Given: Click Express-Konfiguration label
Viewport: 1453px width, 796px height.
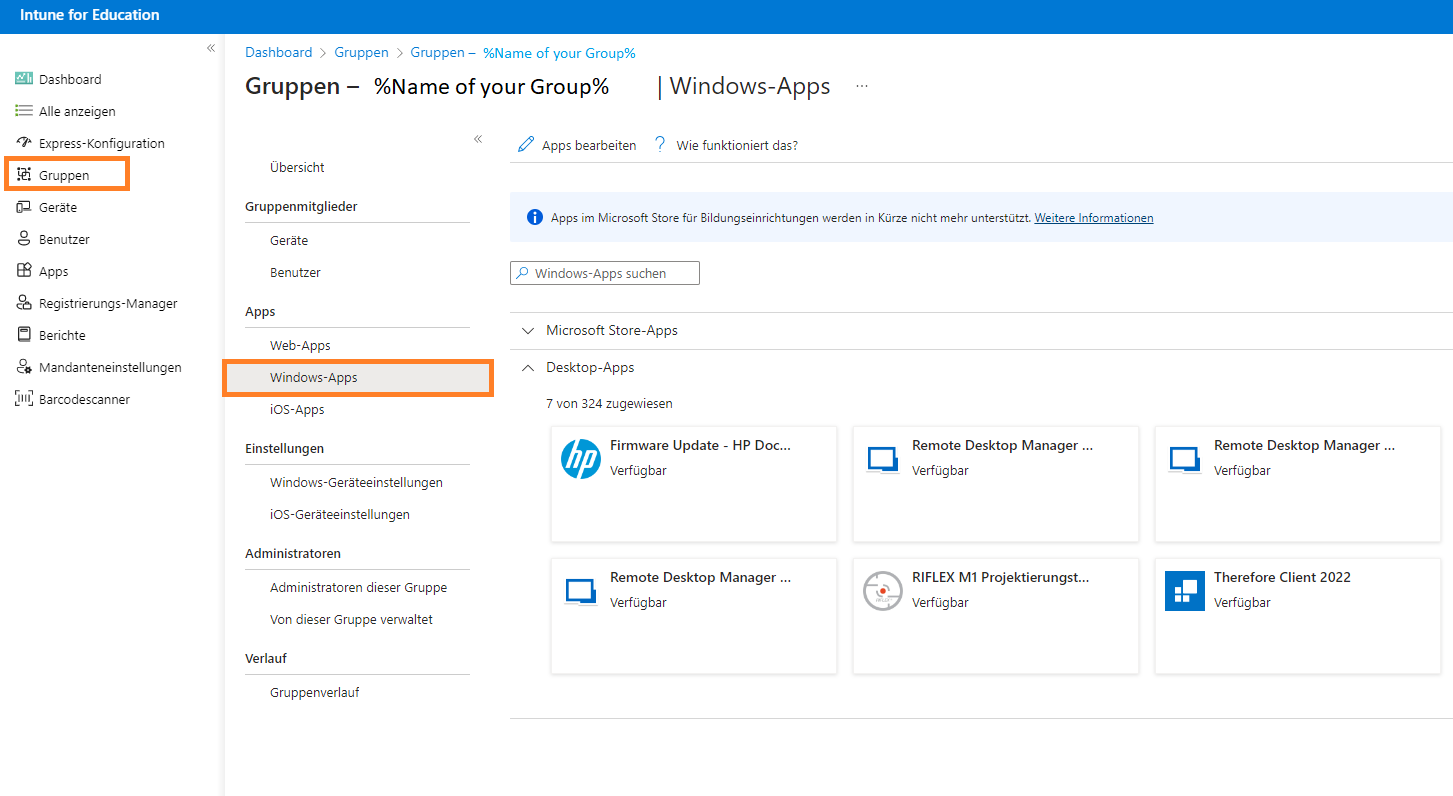Looking at the screenshot, I should click(x=102, y=143).
